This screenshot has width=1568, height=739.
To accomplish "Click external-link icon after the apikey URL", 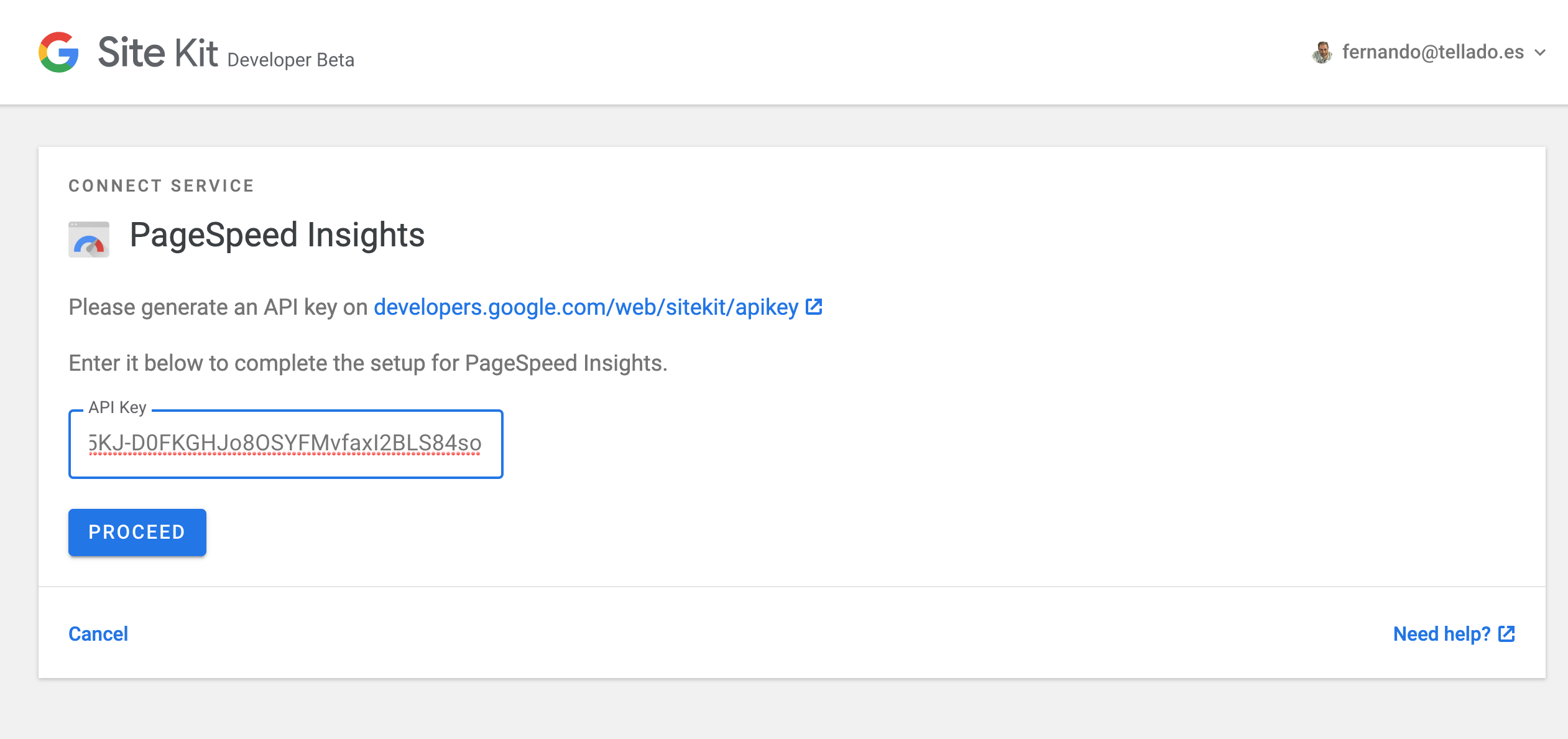I will 814,307.
